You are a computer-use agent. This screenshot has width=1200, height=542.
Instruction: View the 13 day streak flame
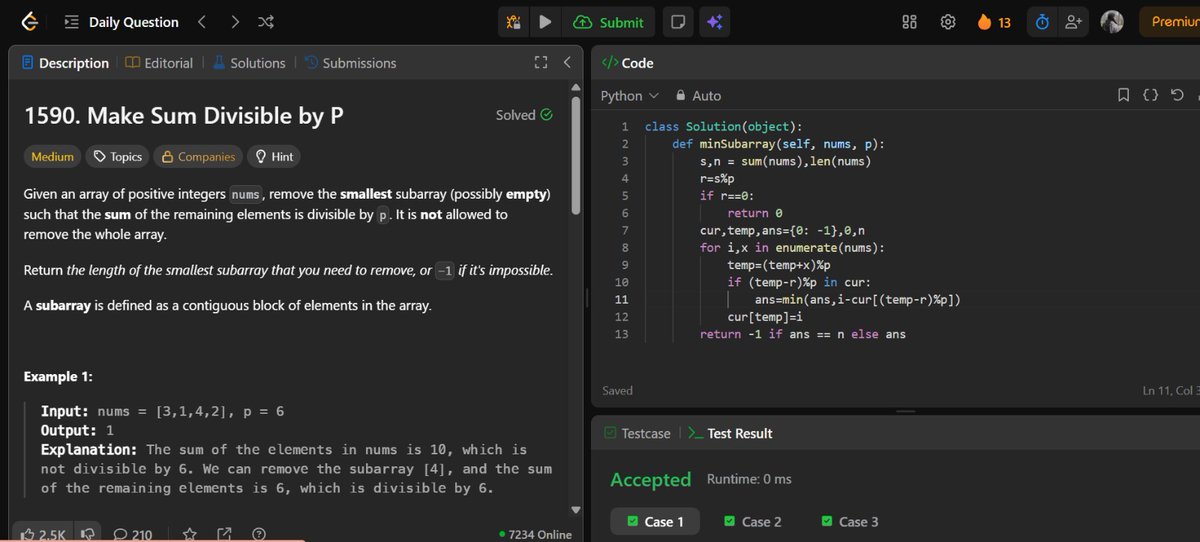[x=994, y=22]
